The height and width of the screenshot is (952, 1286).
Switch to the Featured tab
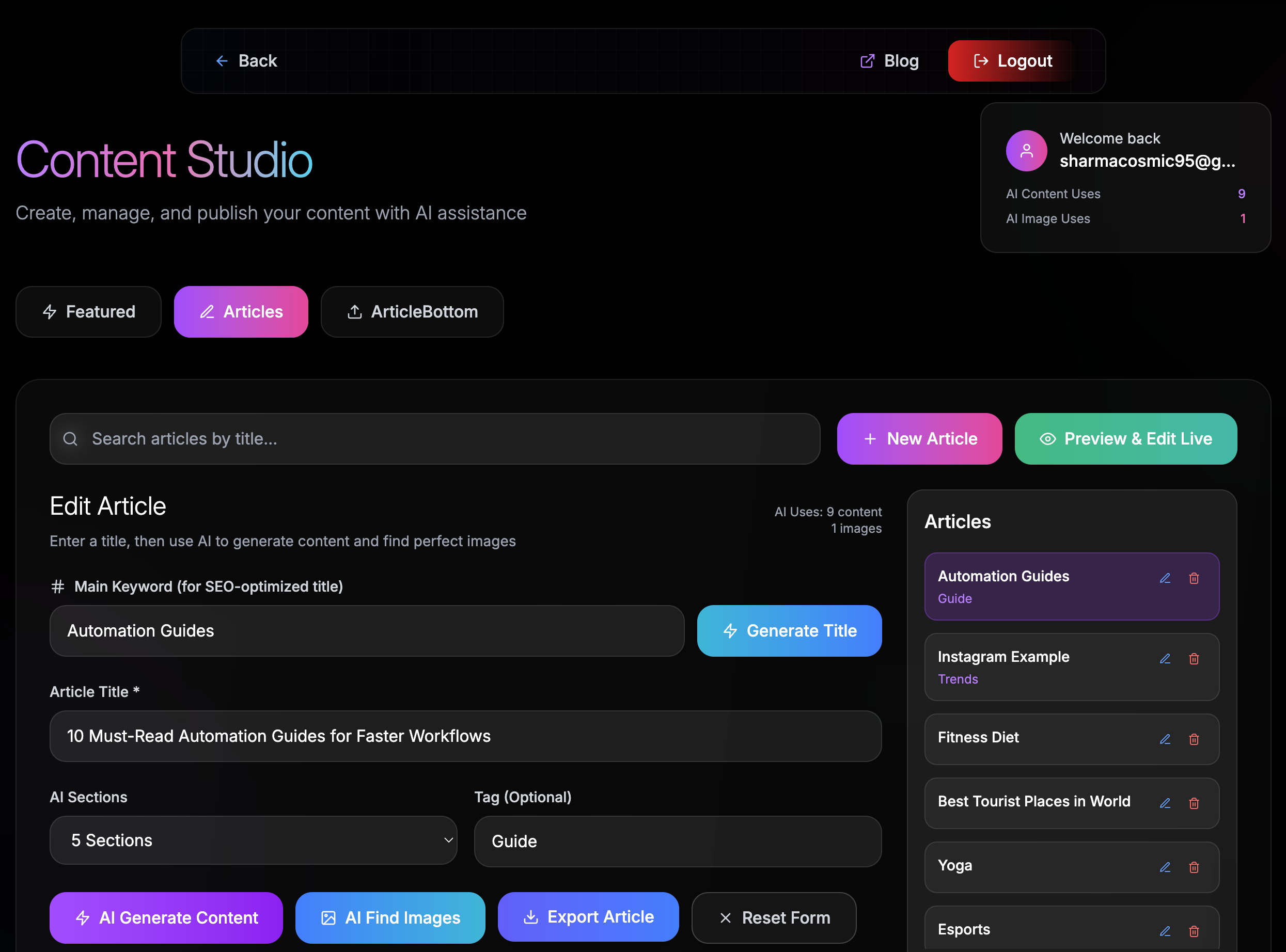(88, 312)
